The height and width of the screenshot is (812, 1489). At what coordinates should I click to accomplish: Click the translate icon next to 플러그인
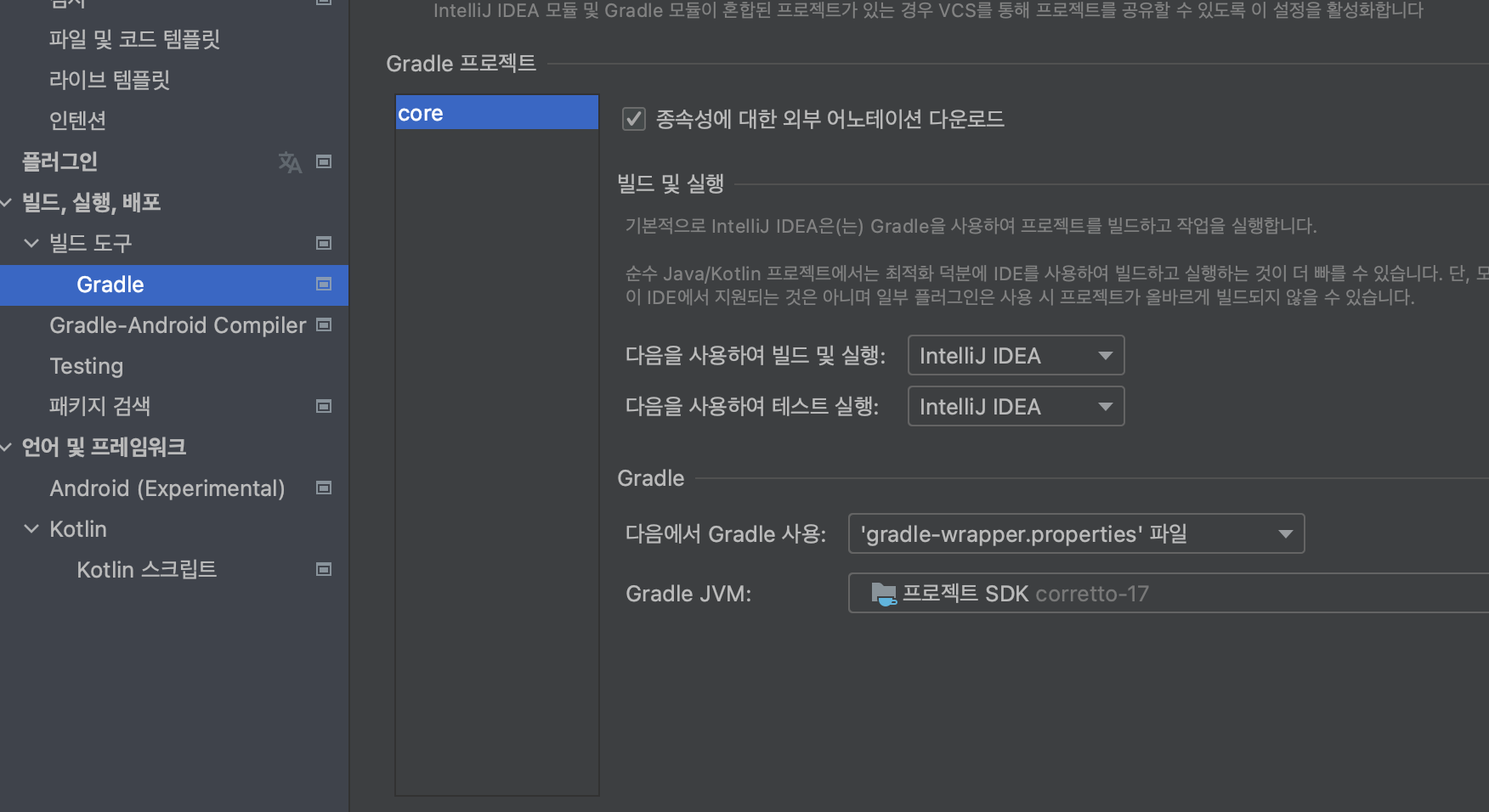(290, 161)
